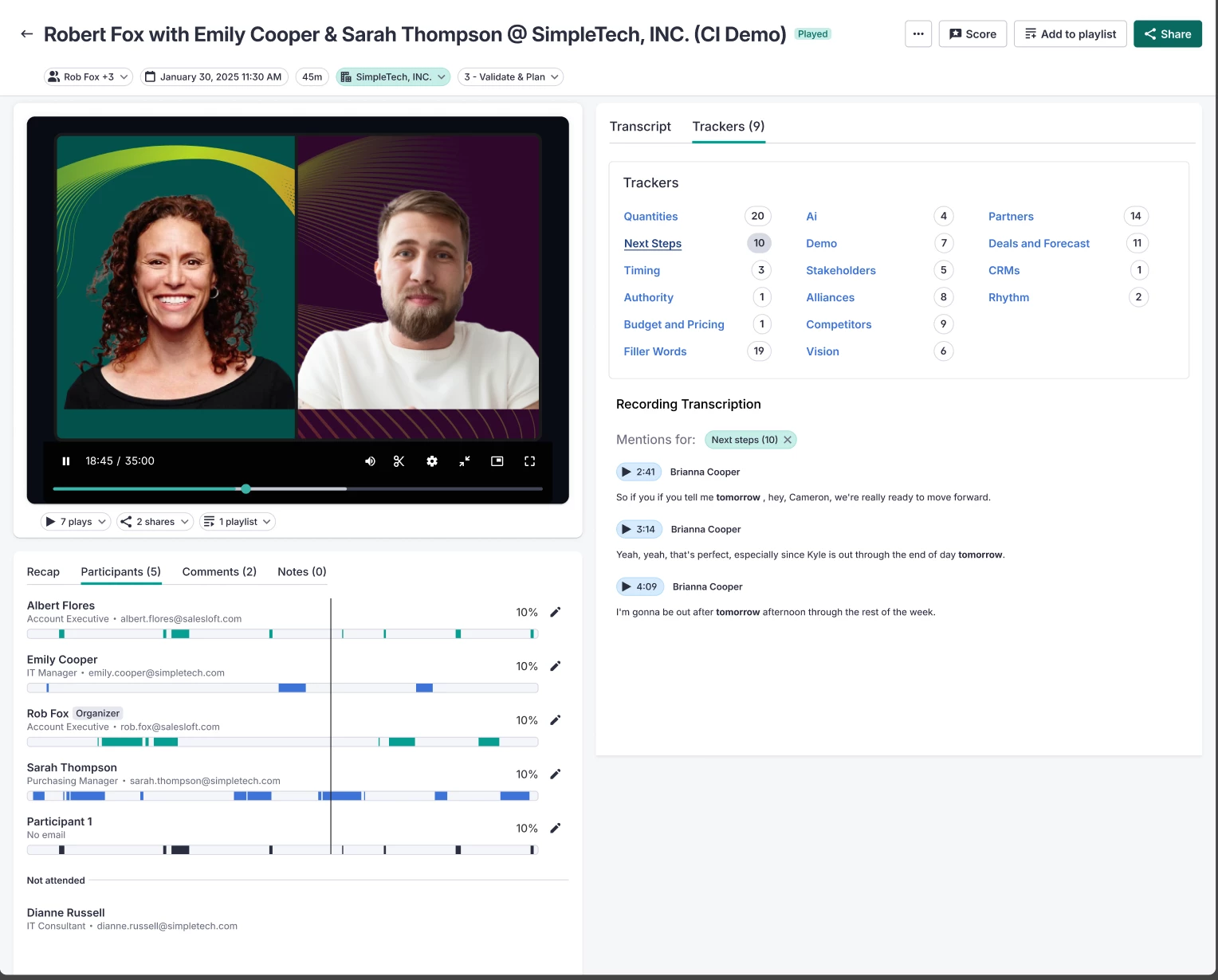The height and width of the screenshot is (980, 1218).
Task: Open the 3 - Validate & Plan stage dropdown
Action: tap(510, 77)
